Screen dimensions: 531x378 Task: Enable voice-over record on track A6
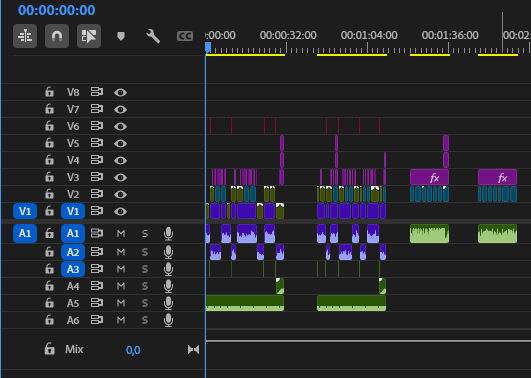pos(168,320)
